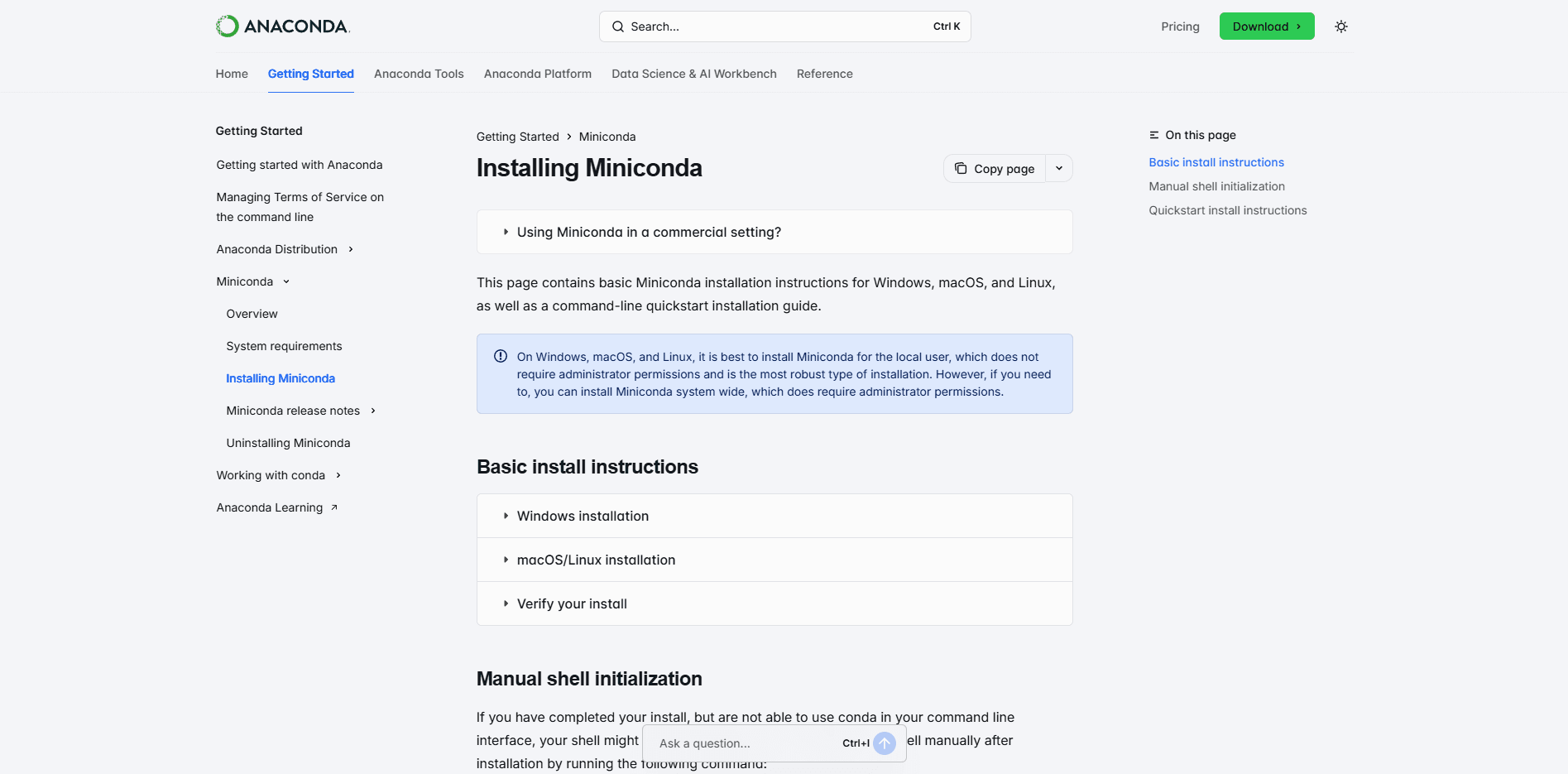Go to Getting started with Anaconda
This screenshot has height=774, width=1568.
(x=300, y=165)
